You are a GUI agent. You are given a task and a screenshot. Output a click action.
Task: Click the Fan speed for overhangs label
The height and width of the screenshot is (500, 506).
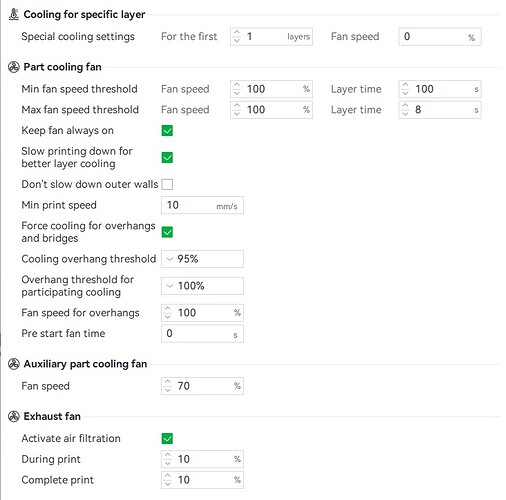tap(80, 313)
